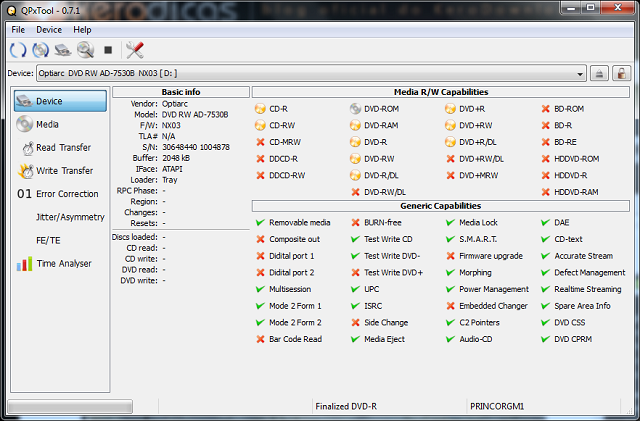Open the FE/TE panel
Image resolution: width=640 pixels, height=421 pixels.
coord(60,240)
